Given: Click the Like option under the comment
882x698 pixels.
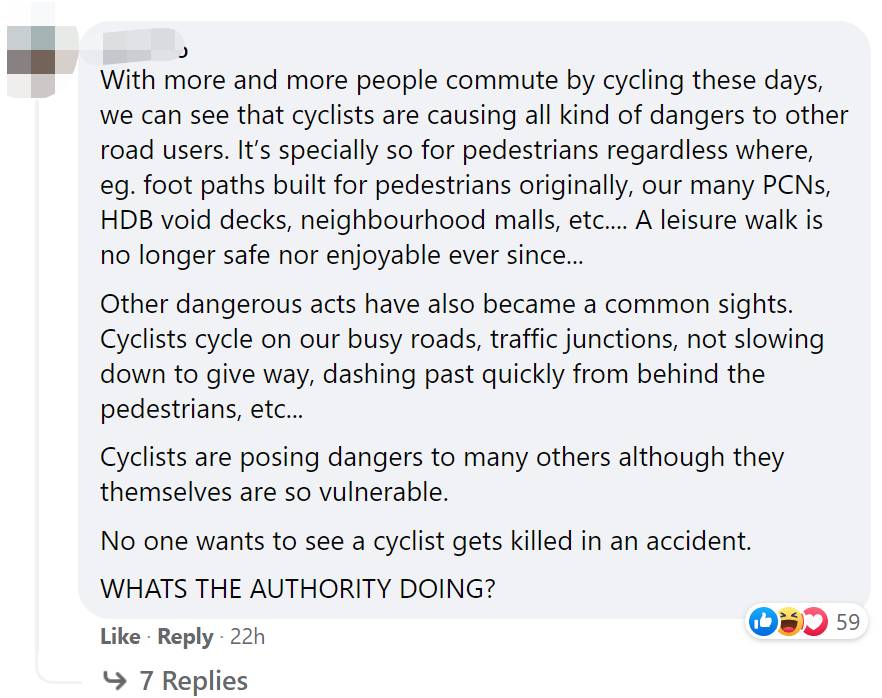Looking at the screenshot, I should click(119, 637).
